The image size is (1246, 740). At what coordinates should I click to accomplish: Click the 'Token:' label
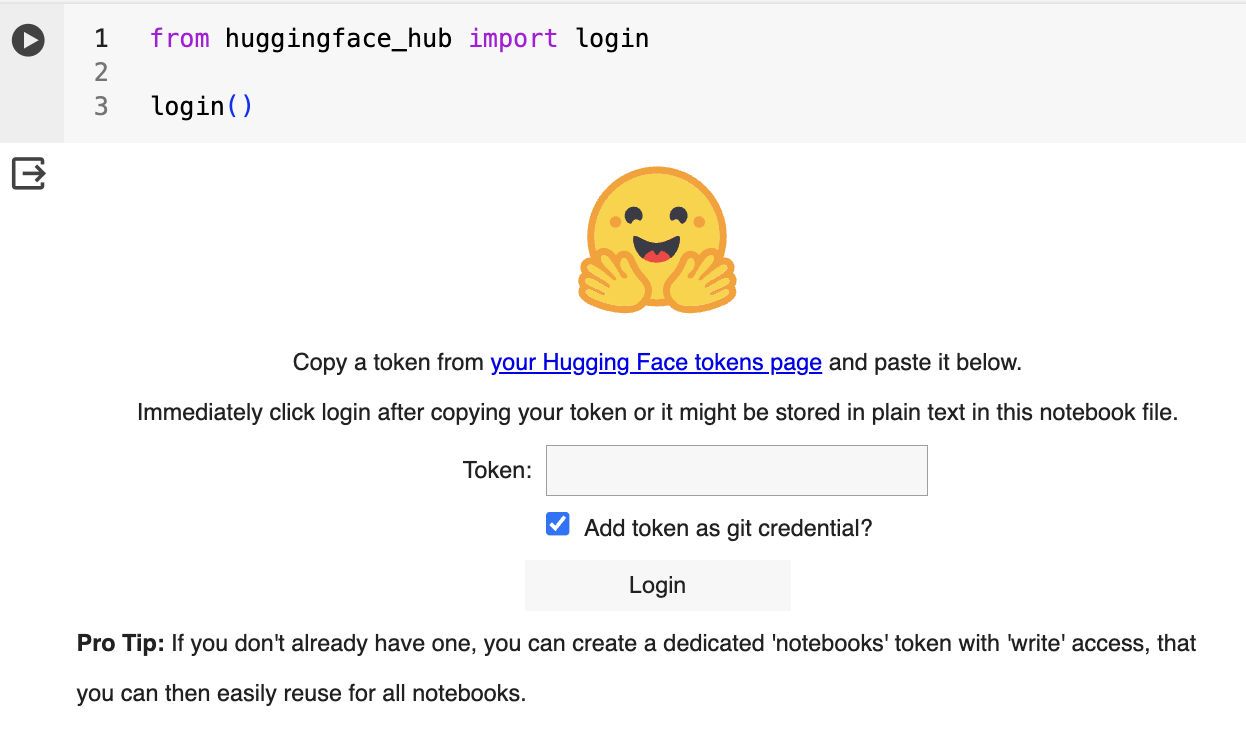pyautogui.click(x=497, y=470)
